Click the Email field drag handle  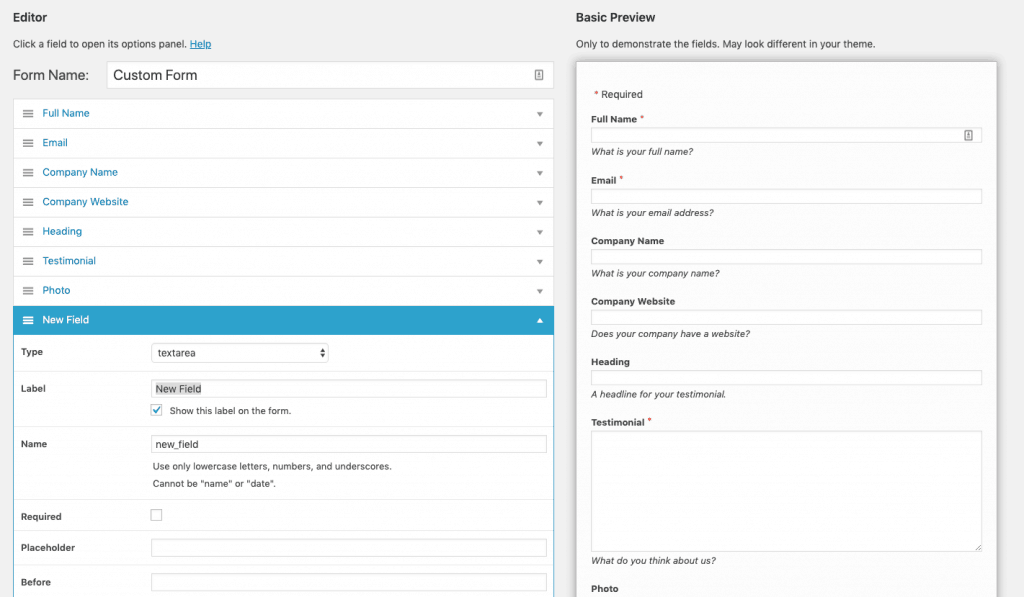click(26, 142)
